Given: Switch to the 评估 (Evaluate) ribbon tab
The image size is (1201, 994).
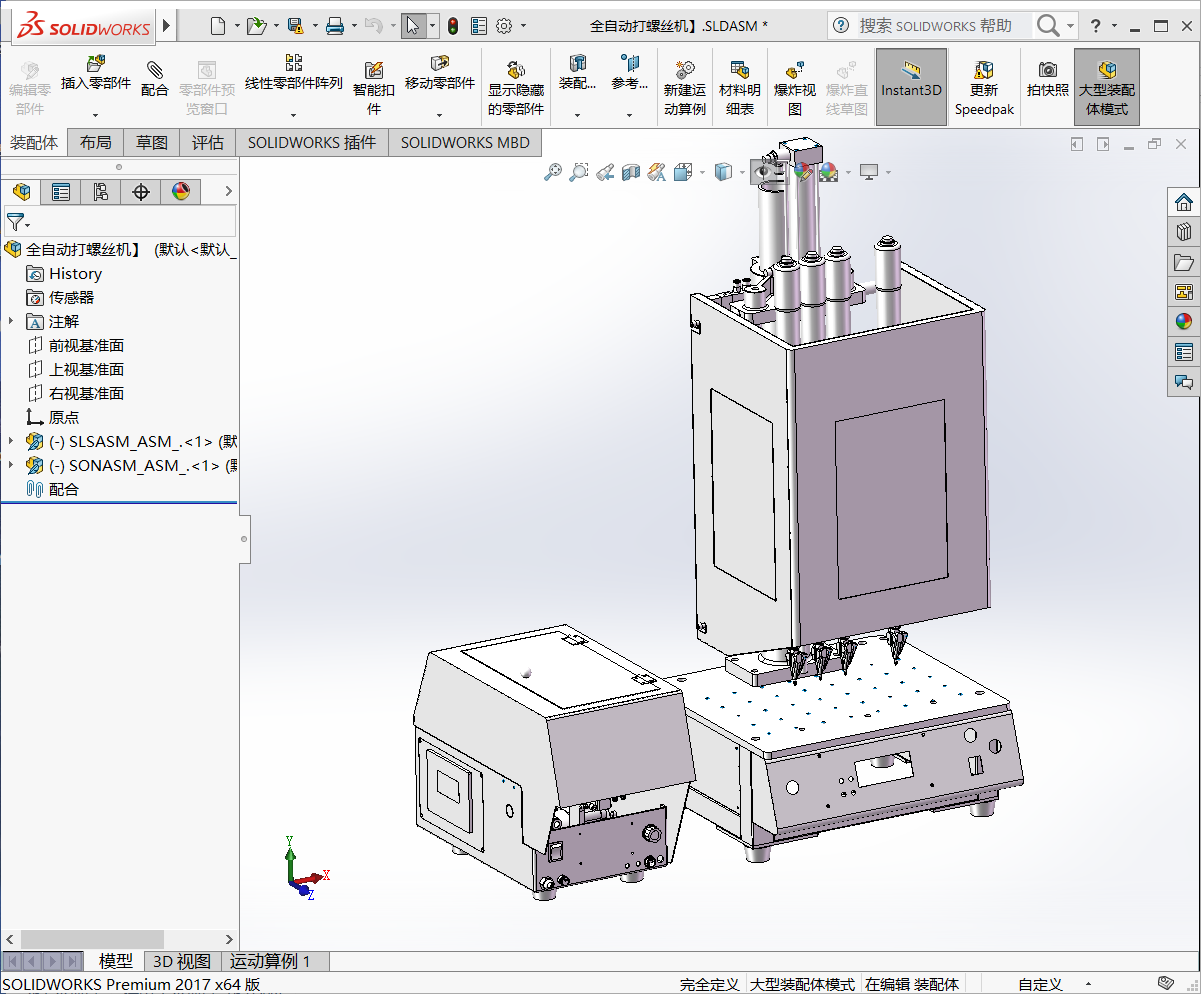Looking at the screenshot, I should point(208,143).
